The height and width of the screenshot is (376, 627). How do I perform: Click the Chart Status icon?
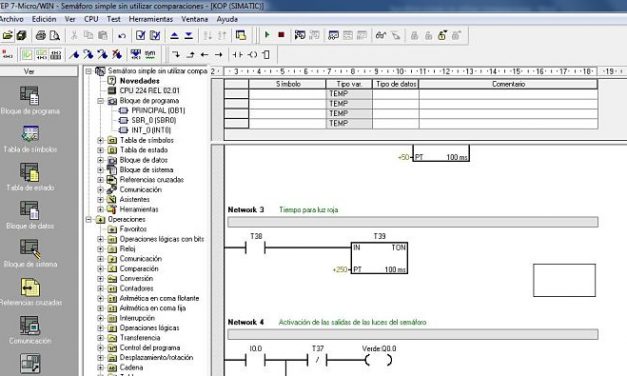[333, 36]
